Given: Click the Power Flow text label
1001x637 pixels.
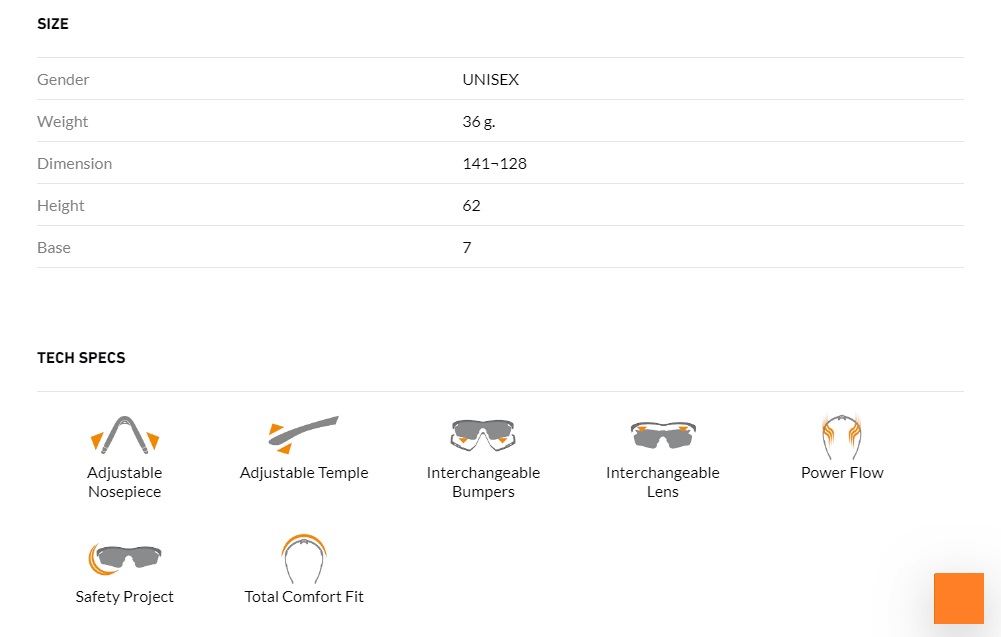Looking at the screenshot, I should coord(842,473).
